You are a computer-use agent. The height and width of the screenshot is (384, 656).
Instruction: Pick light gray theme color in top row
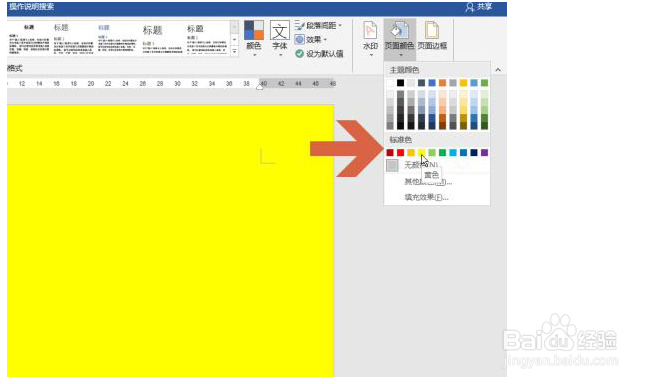coord(411,83)
